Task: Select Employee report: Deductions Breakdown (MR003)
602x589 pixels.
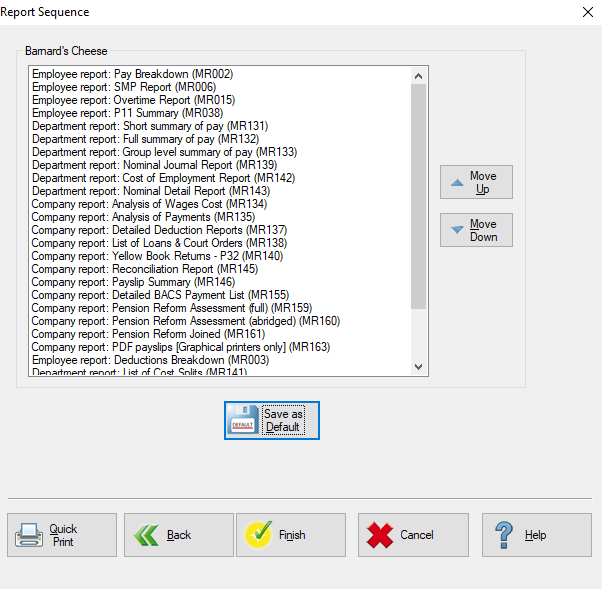Action: coord(142,360)
